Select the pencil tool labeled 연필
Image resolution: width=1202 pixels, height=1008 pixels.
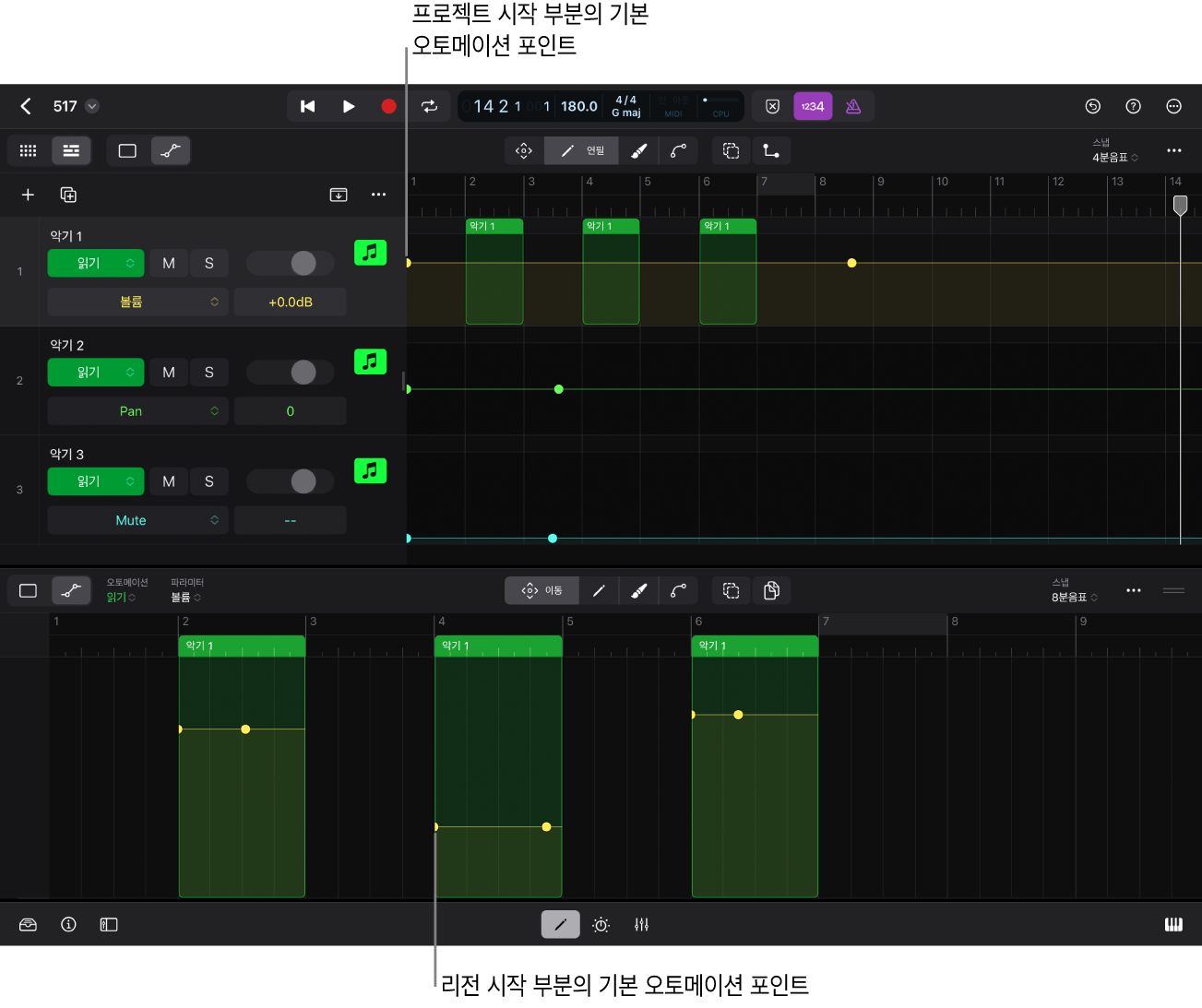pyautogui.click(x=581, y=150)
